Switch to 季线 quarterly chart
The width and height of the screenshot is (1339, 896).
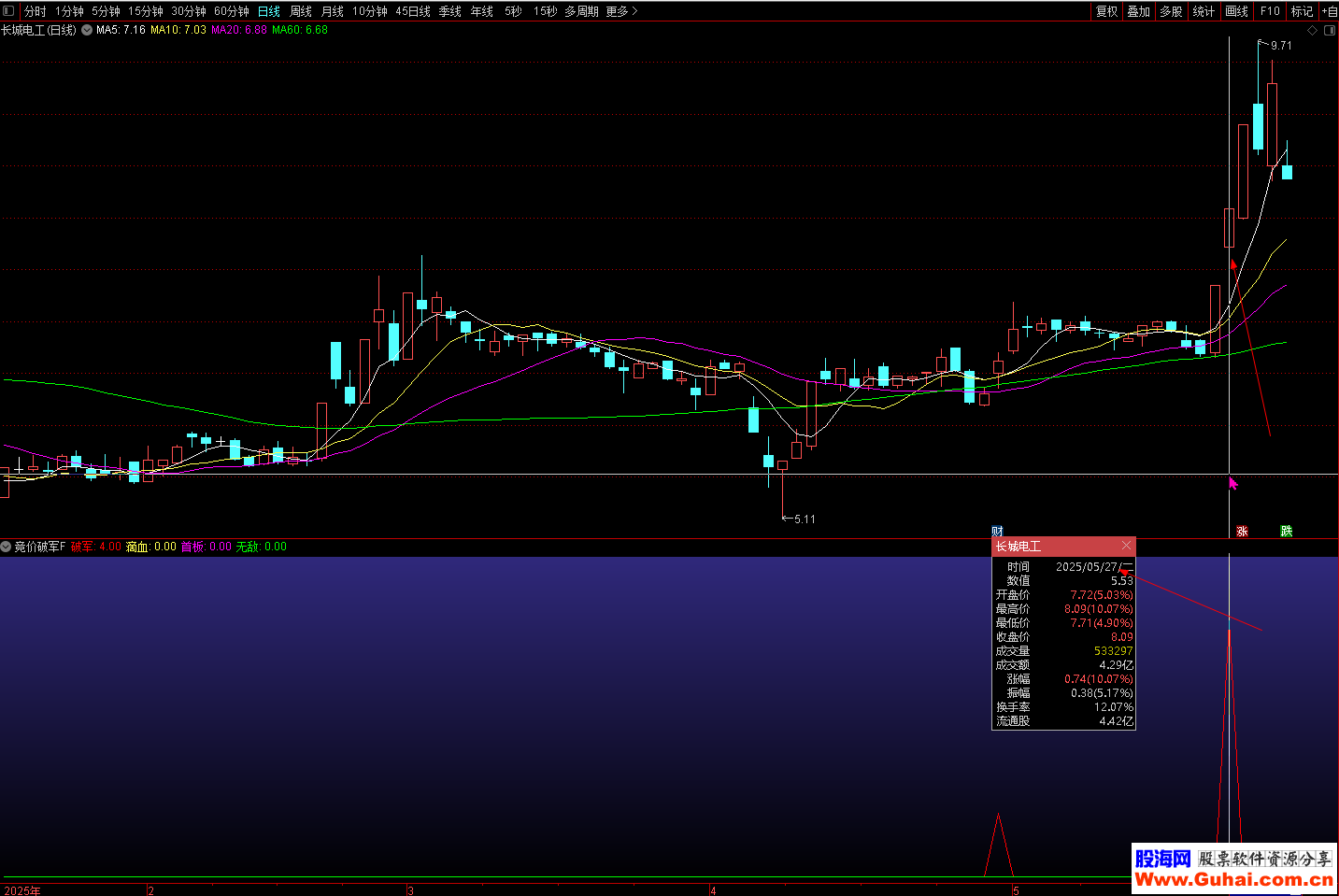[450, 11]
